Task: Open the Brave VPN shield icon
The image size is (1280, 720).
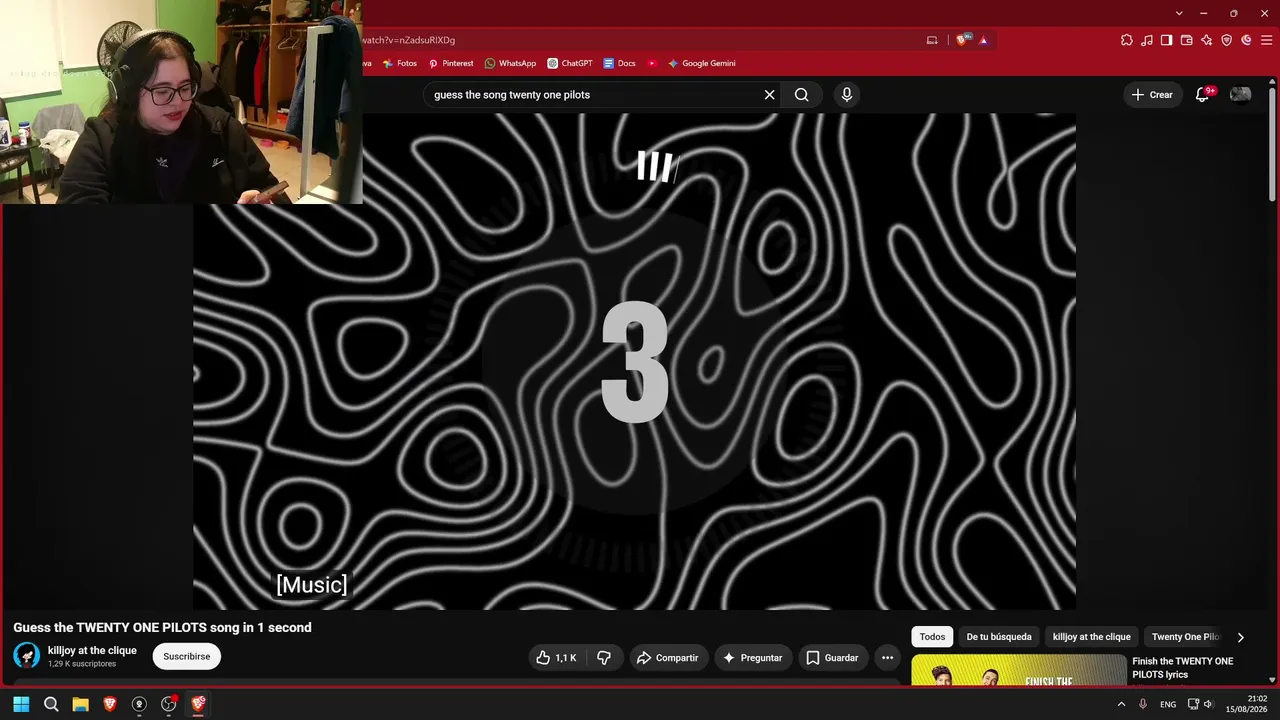Action: pyautogui.click(x=1227, y=40)
